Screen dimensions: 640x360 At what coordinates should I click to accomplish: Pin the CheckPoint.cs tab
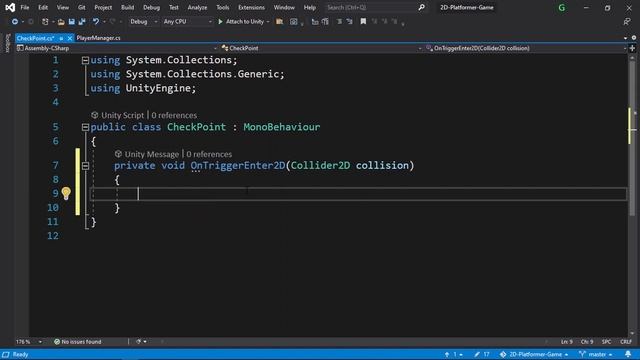click(x=61, y=38)
